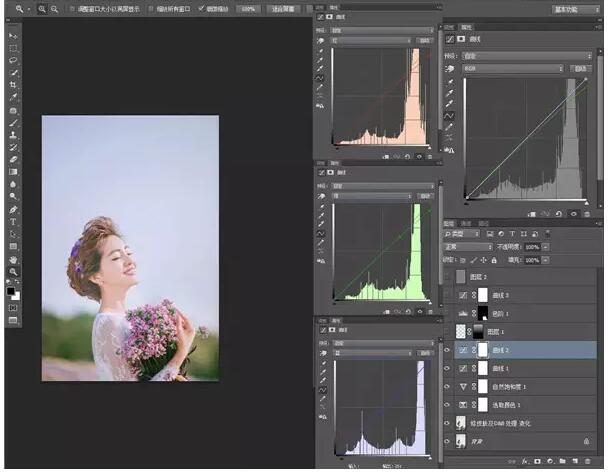This screenshot has width=608, height=472.
Task: Switch to the 图层 layers tab
Action: coord(449,223)
